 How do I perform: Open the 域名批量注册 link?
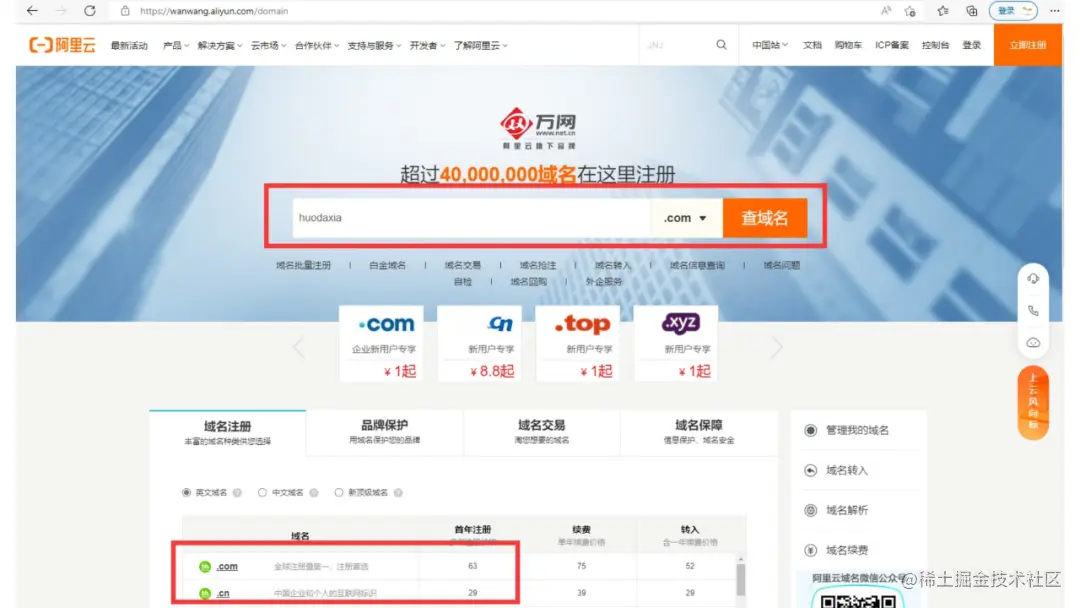tap(304, 265)
